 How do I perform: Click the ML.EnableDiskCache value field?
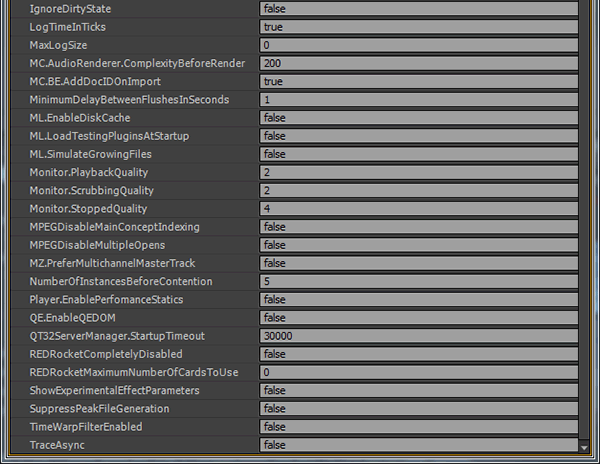pyautogui.click(x=418, y=118)
